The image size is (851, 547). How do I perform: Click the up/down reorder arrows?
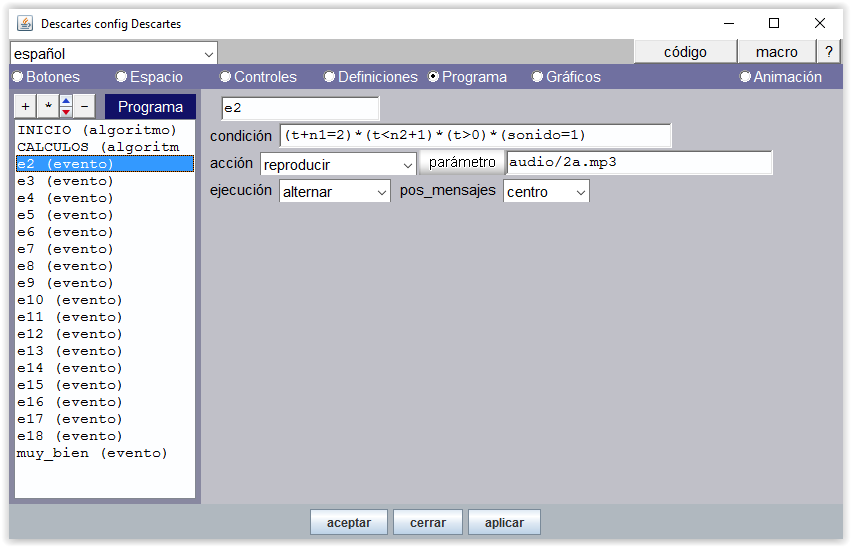click(66, 106)
